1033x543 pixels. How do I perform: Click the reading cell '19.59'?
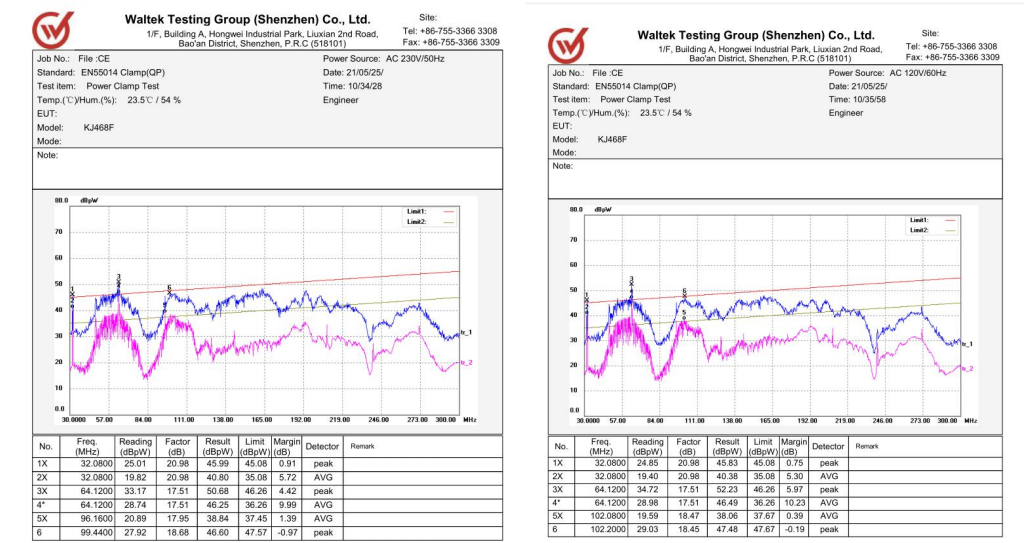(x=650, y=516)
